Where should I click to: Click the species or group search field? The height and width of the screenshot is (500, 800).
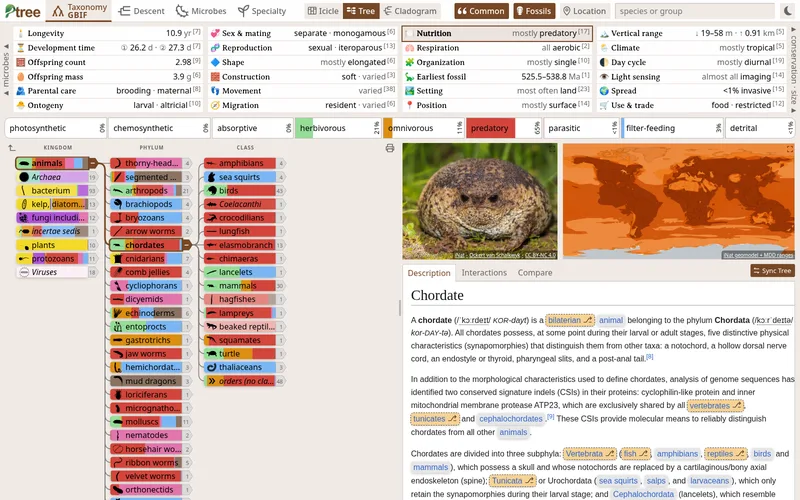[x=694, y=11]
